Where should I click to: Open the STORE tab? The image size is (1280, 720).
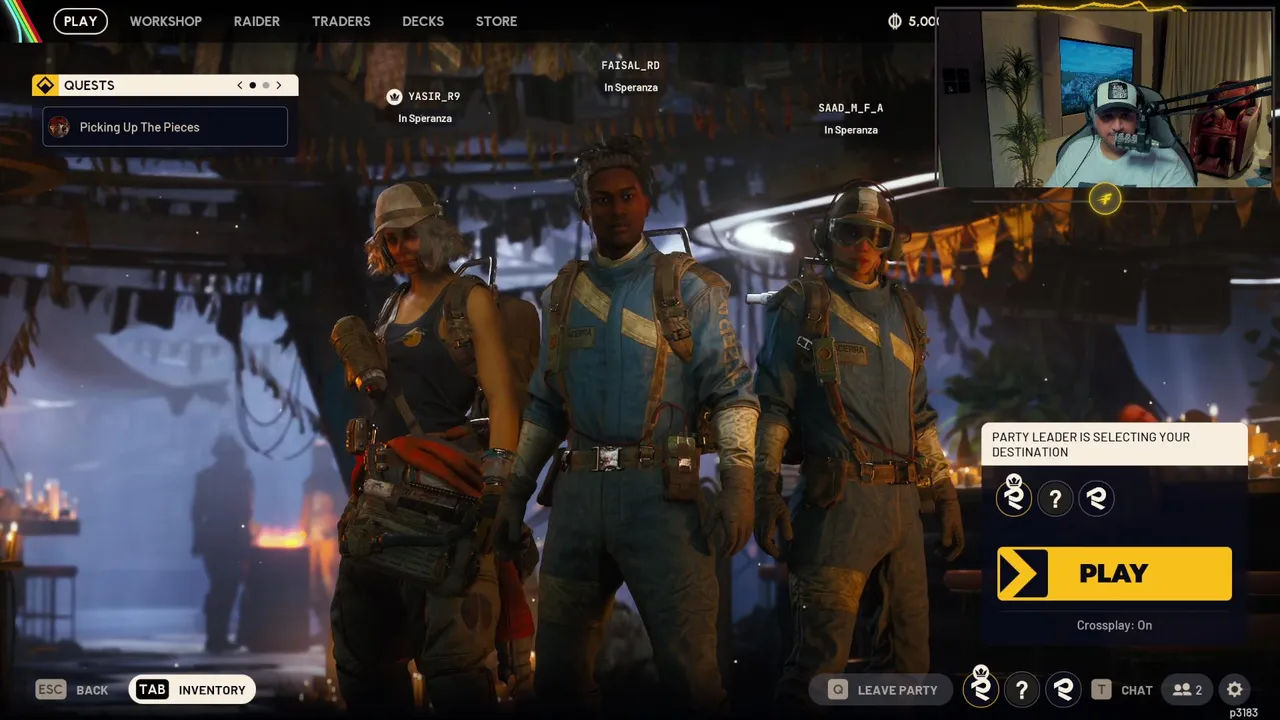point(497,21)
